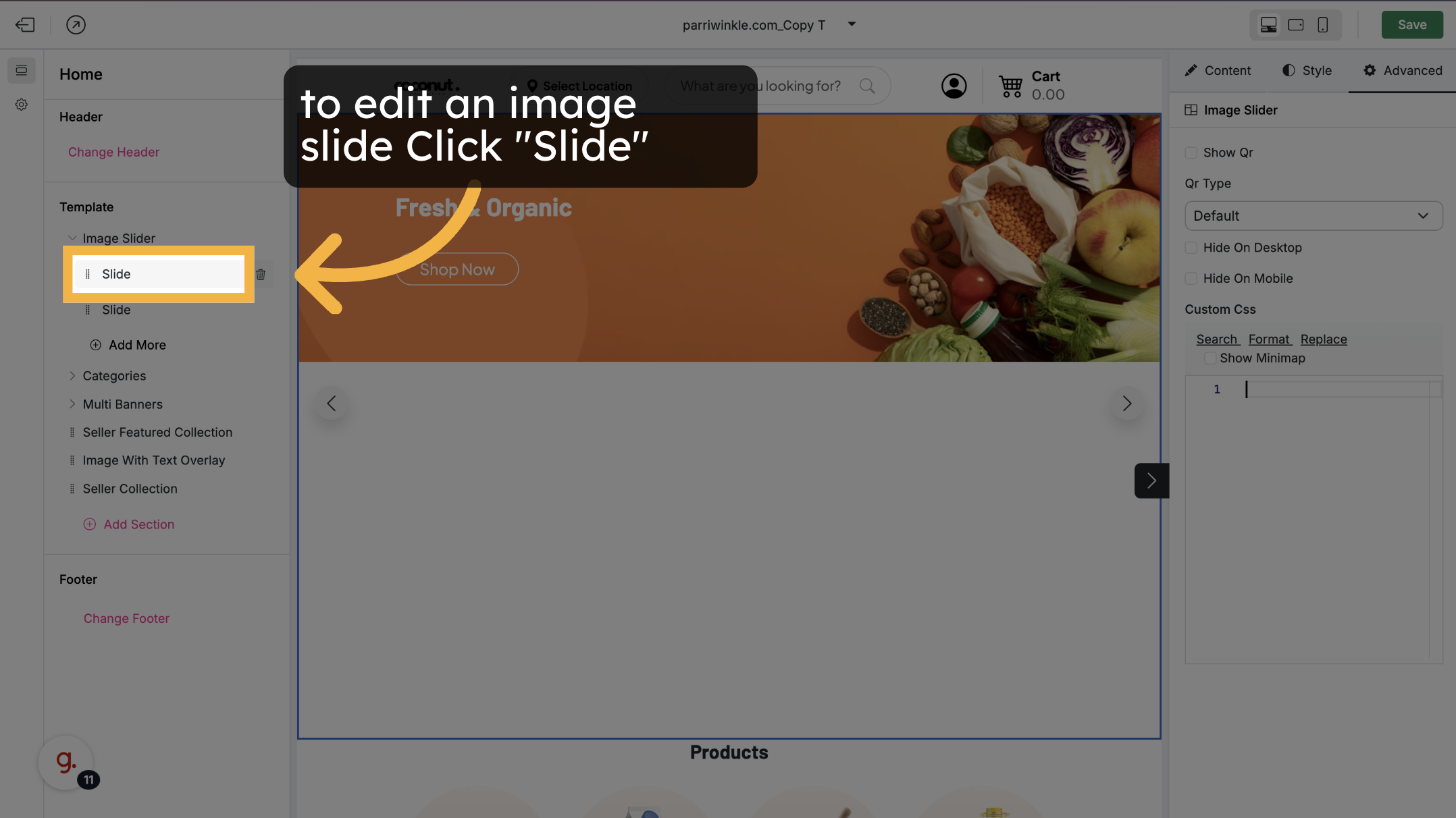This screenshot has height=818, width=1456.
Task: Switch to tablet preview icon
Action: 1295,25
